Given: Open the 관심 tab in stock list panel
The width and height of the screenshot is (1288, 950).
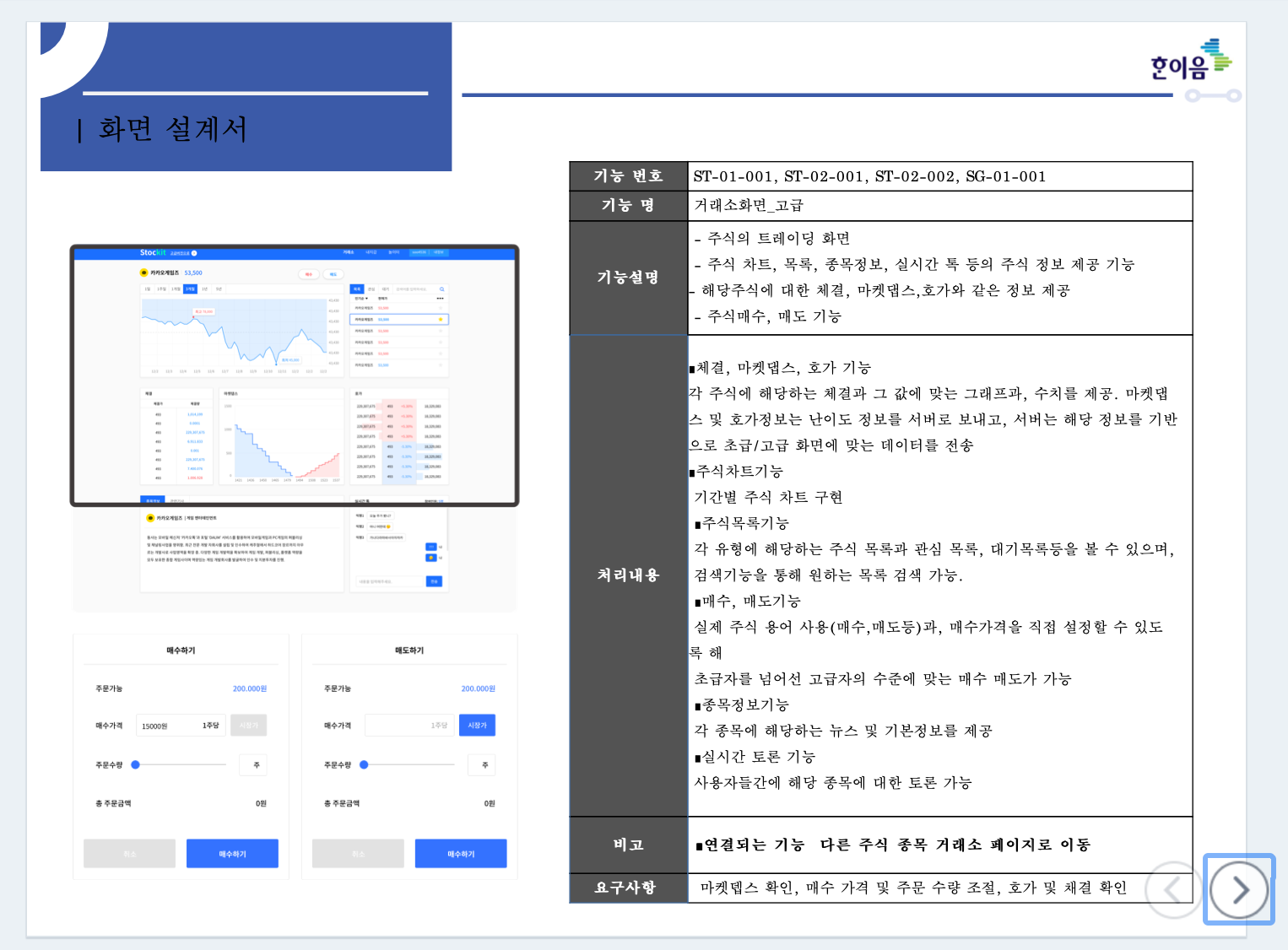Looking at the screenshot, I should pyautogui.click(x=371, y=289).
